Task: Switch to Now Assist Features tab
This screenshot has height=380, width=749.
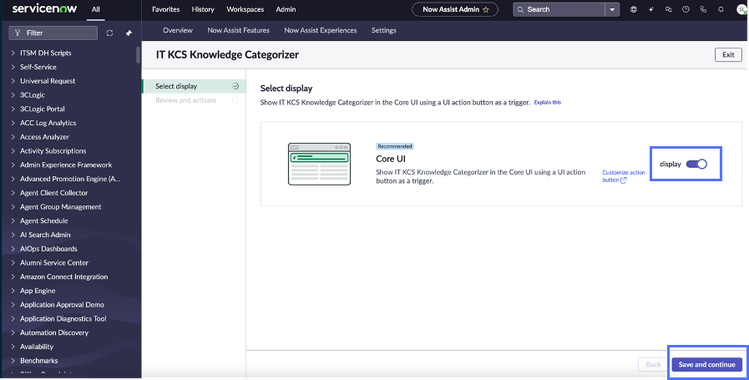Action: (x=238, y=30)
